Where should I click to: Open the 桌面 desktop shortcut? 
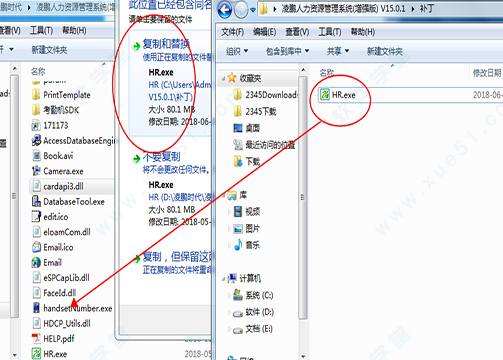247,128
